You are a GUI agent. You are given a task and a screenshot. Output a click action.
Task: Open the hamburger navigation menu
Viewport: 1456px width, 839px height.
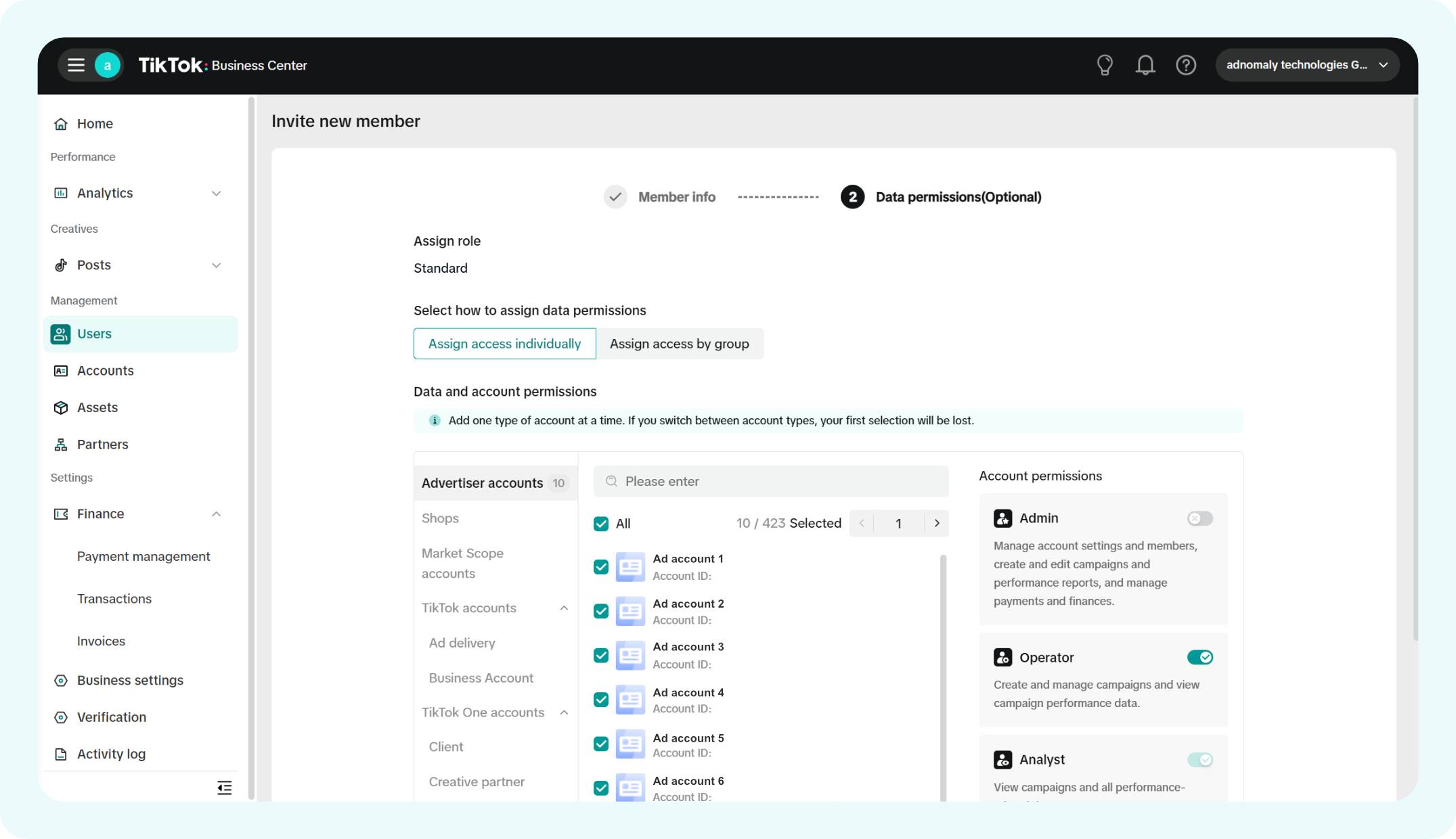76,65
